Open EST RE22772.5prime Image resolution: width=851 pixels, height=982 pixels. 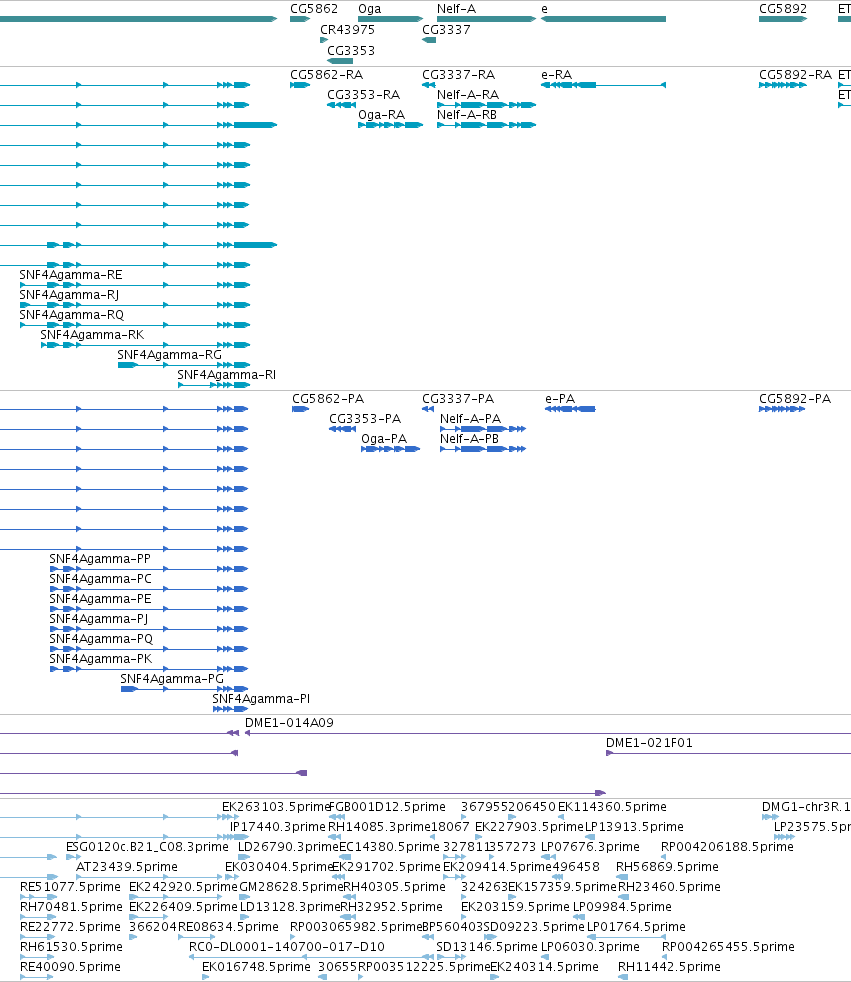[70, 927]
